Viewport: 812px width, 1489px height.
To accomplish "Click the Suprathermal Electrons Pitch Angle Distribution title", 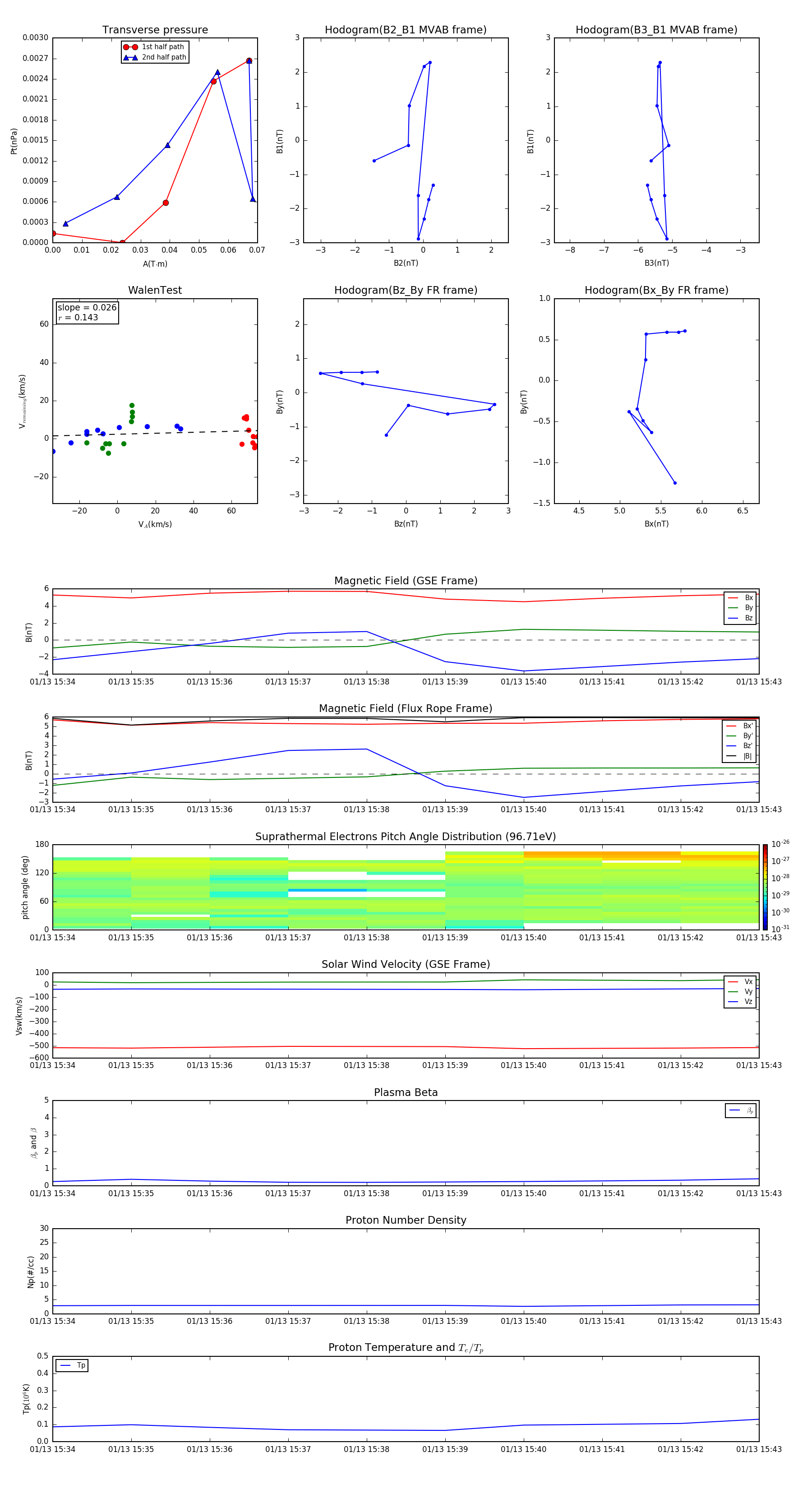I will (x=406, y=837).
